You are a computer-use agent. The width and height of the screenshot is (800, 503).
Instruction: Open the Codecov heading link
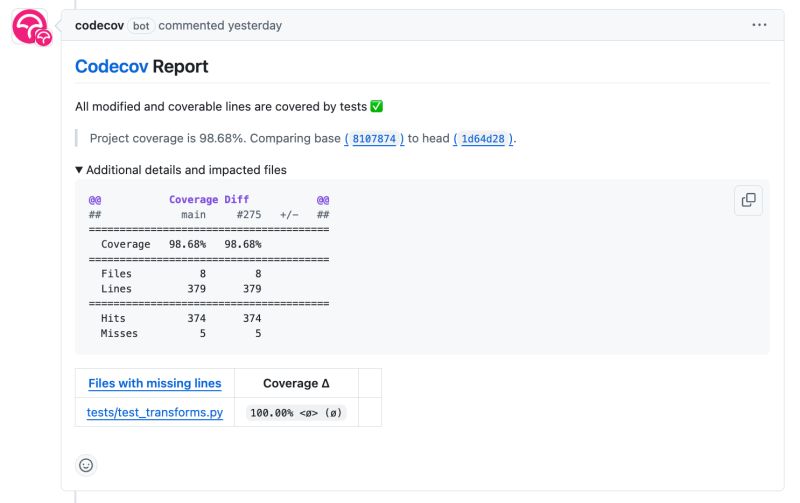pos(111,66)
